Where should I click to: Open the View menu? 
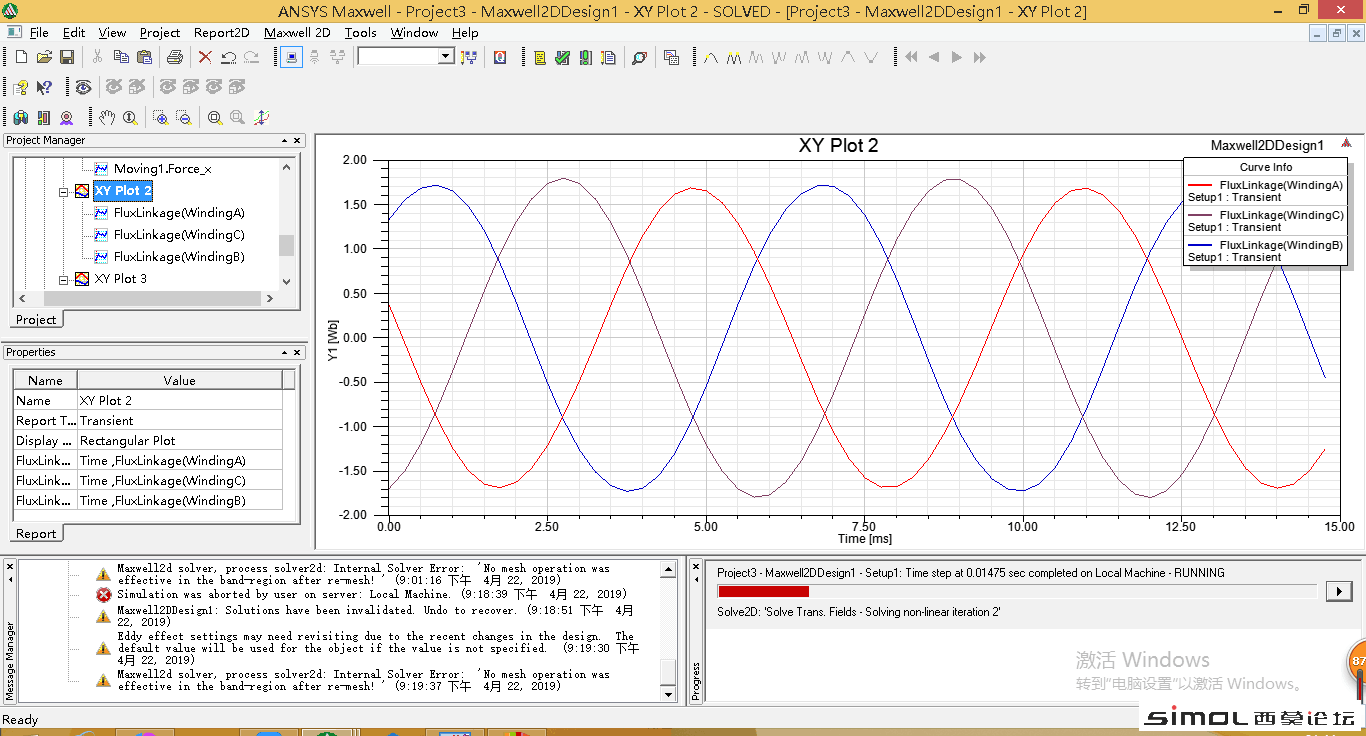click(x=112, y=32)
